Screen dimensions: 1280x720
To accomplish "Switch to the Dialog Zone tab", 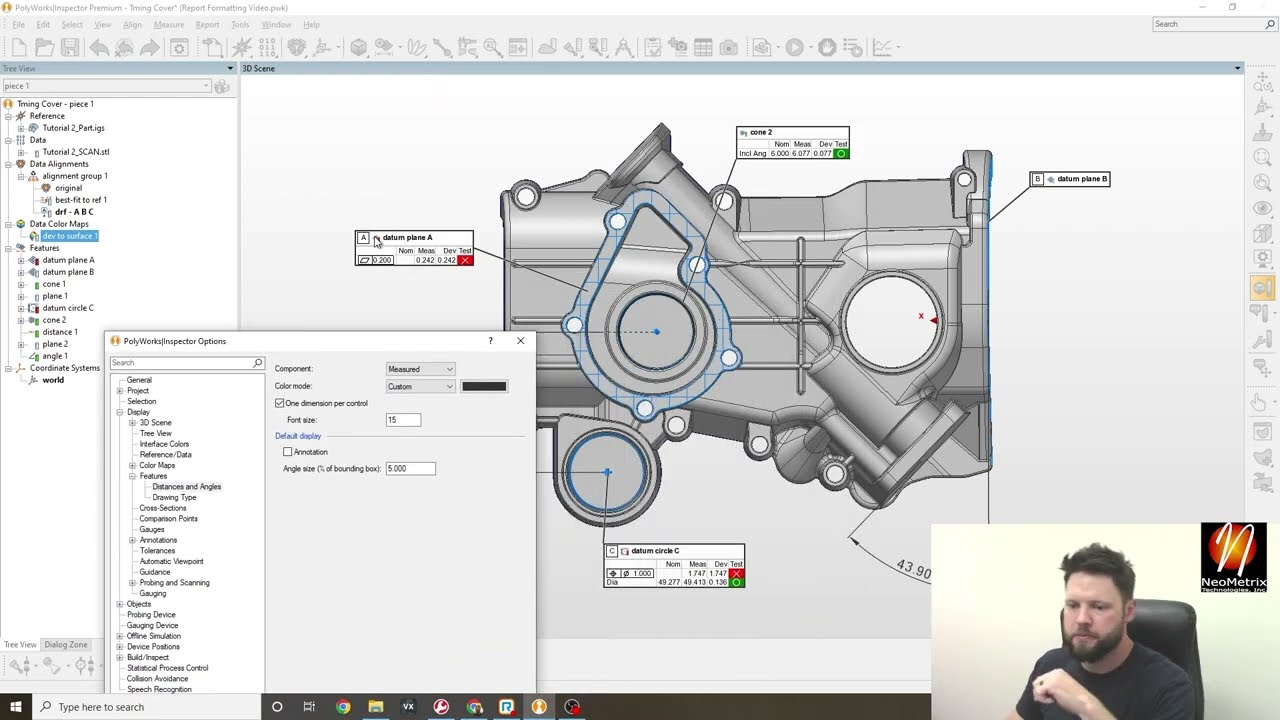I will (66, 645).
